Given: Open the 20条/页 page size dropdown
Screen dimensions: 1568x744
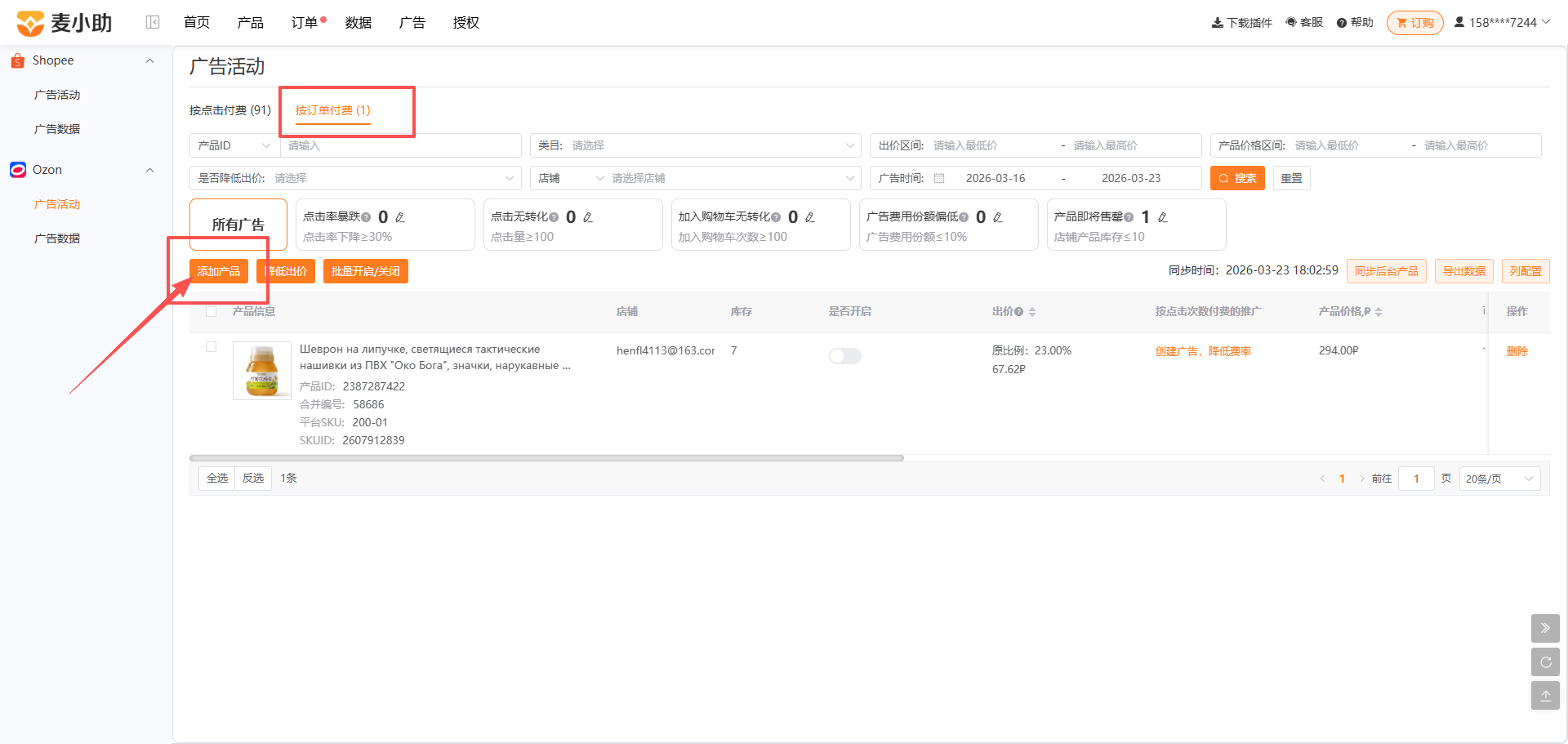Looking at the screenshot, I should click(x=1499, y=479).
